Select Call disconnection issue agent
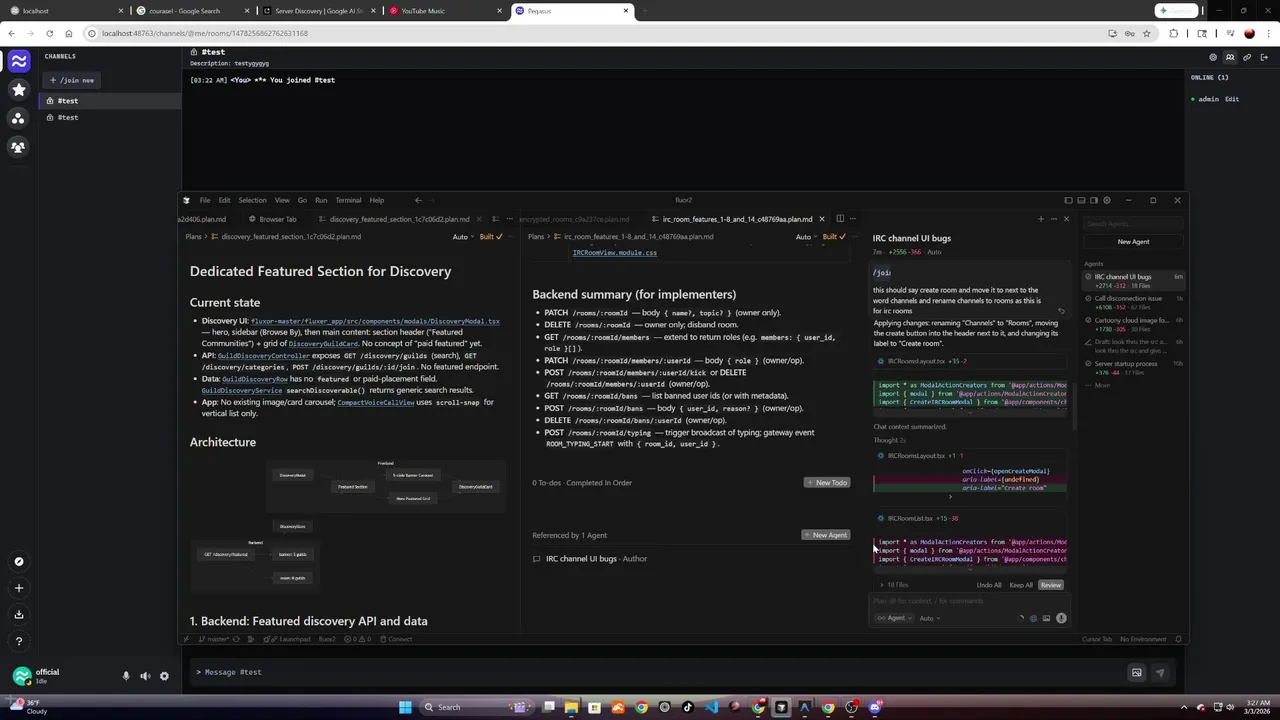1280x720 pixels. (1133, 302)
